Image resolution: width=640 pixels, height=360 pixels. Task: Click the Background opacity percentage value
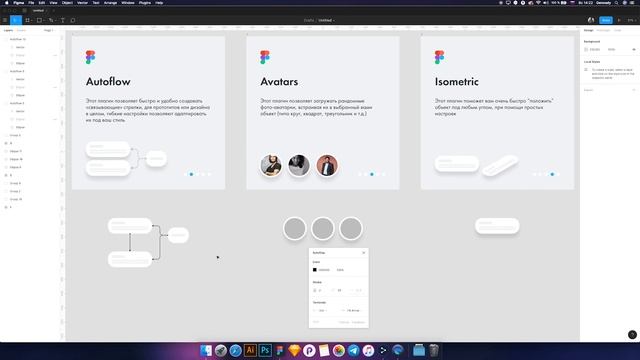point(611,49)
